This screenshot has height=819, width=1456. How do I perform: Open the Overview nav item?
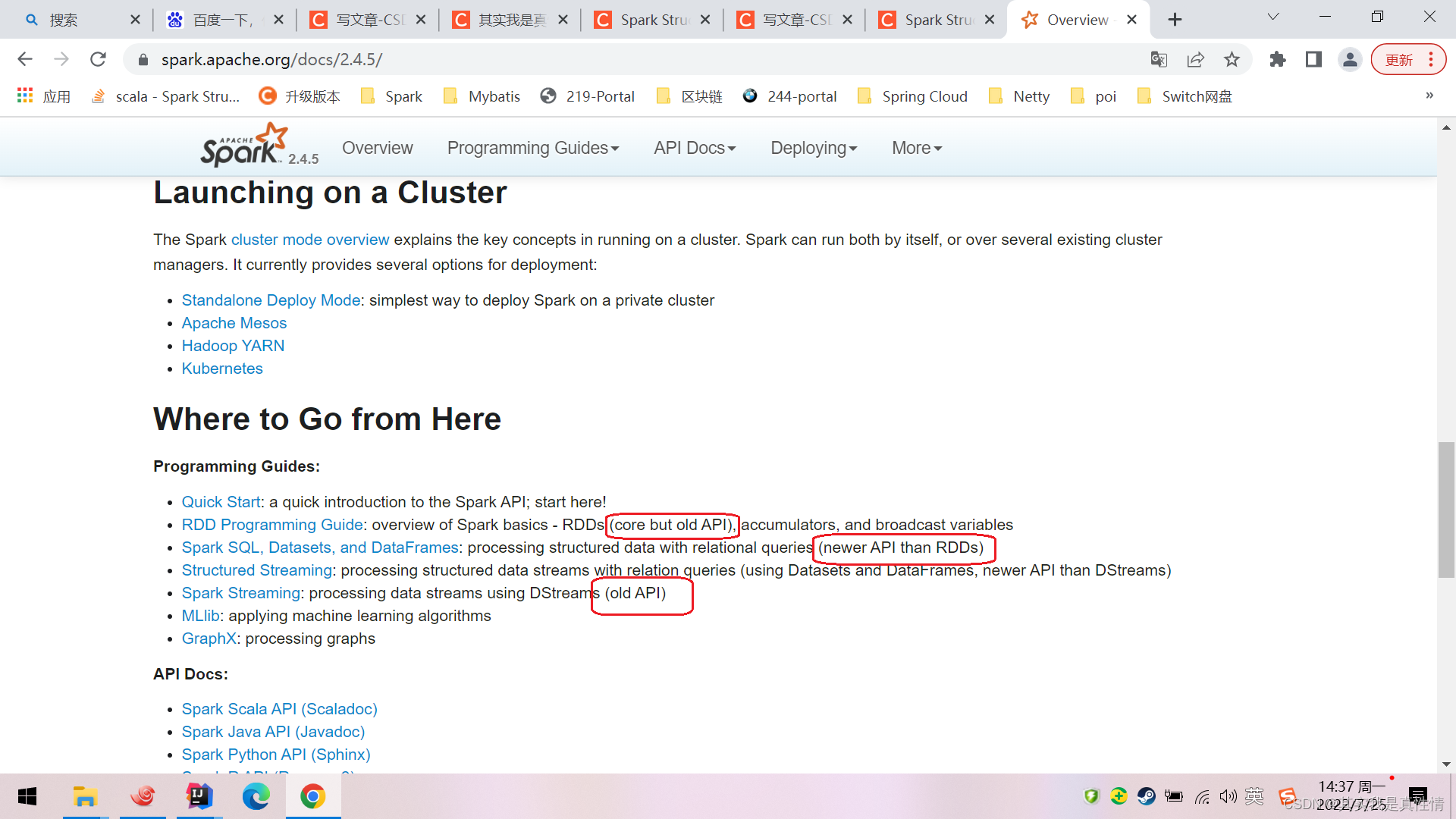[378, 148]
